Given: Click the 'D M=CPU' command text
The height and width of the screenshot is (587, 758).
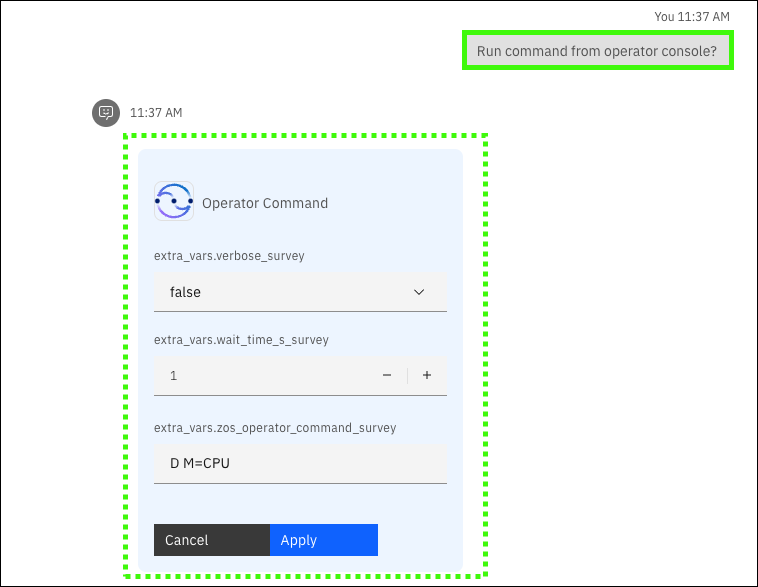Looking at the screenshot, I should (200, 464).
